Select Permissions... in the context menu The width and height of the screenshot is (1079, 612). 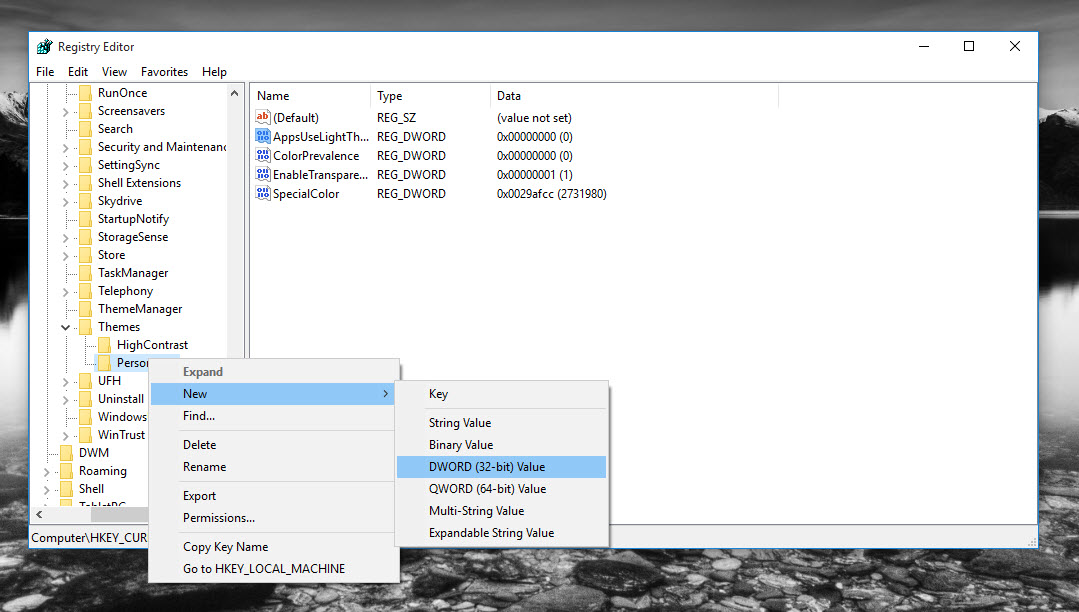tap(218, 518)
